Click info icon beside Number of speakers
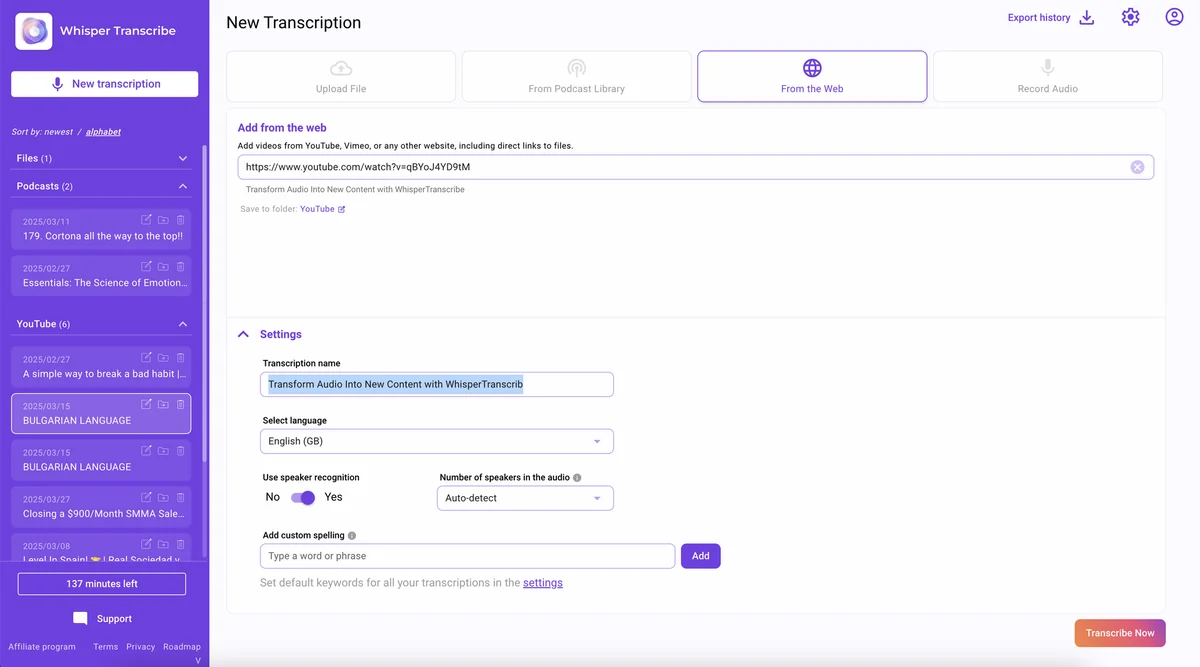The image size is (1200, 667). pyautogui.click(x=577, y=478)
